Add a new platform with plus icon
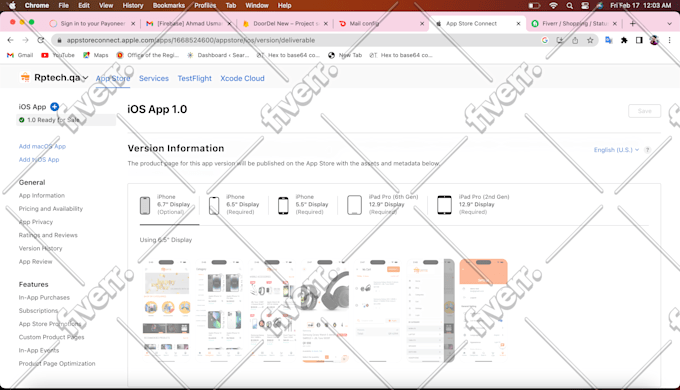 point(55,106)
